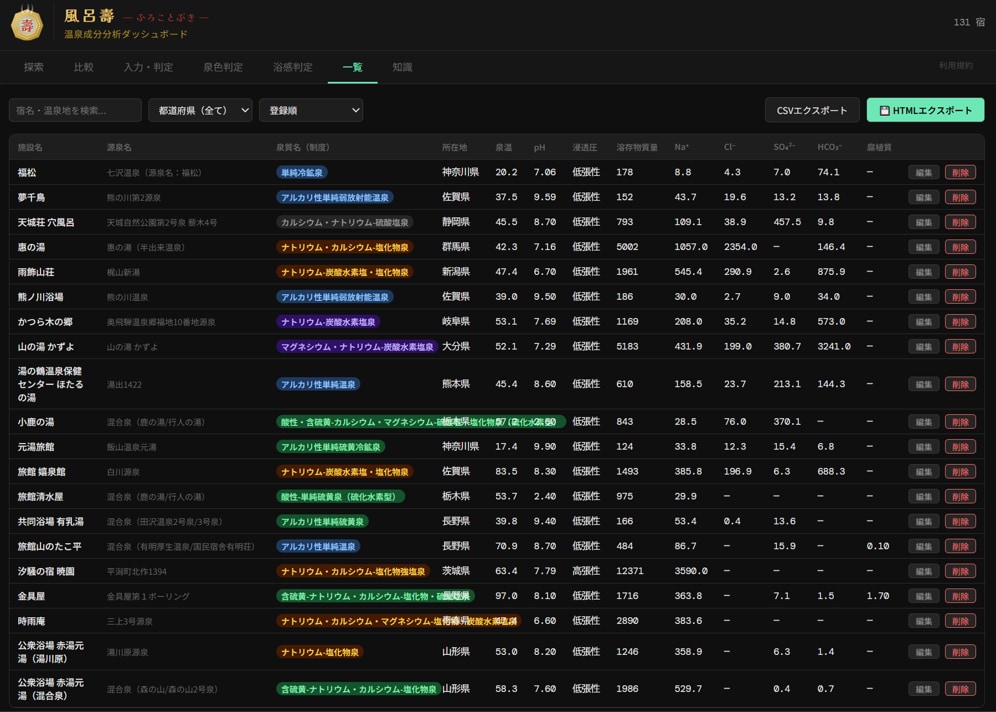Screen dimensions: 996x712
Task: Delete the 旅館清水屋 entry
Action: point(960,497)
